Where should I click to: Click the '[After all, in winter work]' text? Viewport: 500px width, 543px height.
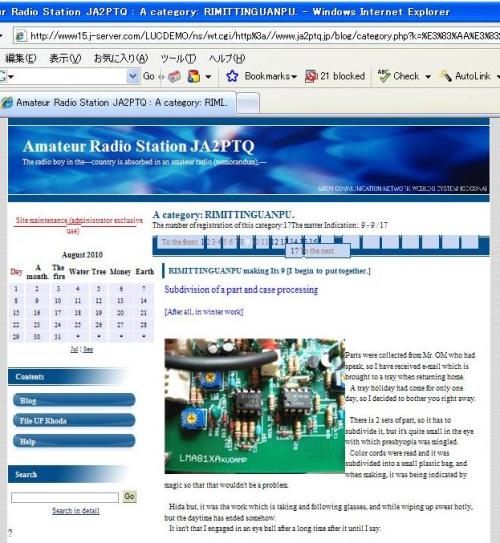204,312
